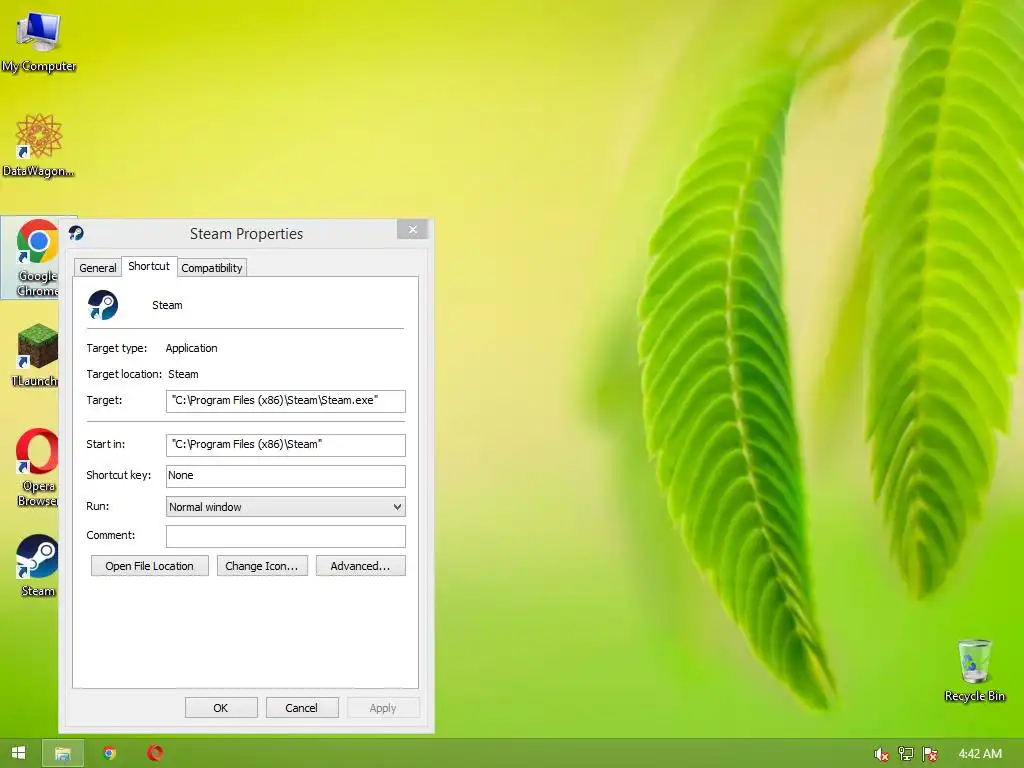The image size is (1024, 768).
Task: Click the Change Icon... button
Action: click(262, 566)
